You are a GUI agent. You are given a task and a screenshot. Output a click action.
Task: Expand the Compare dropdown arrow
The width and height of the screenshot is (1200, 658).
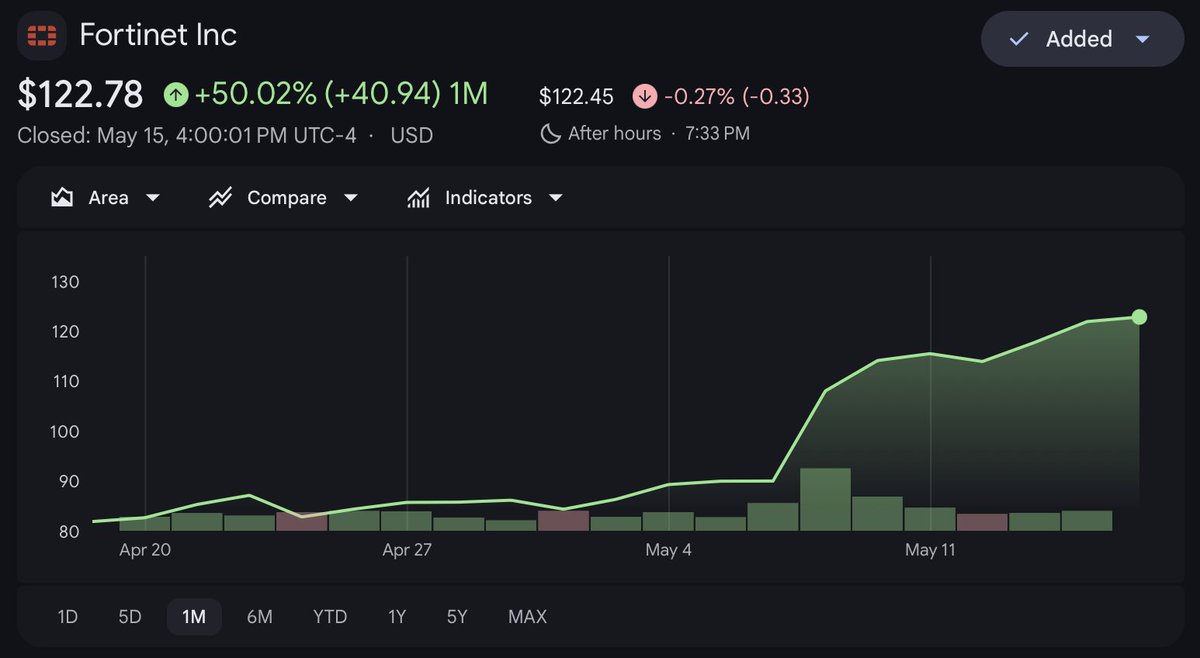351,198
